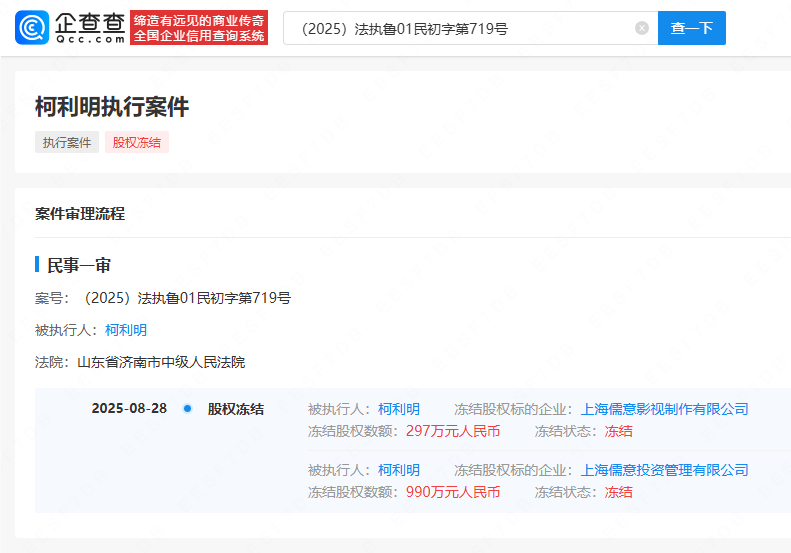Click the 案件审理流程 section heading
791x553 pixels.
pos(80,213)
